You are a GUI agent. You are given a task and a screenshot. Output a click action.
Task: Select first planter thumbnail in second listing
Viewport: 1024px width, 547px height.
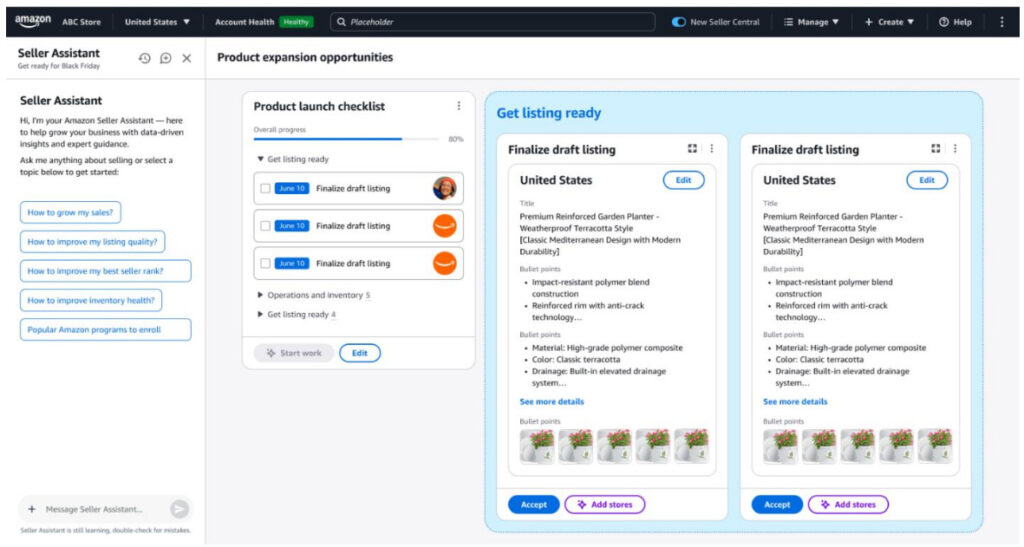[780, 446]
